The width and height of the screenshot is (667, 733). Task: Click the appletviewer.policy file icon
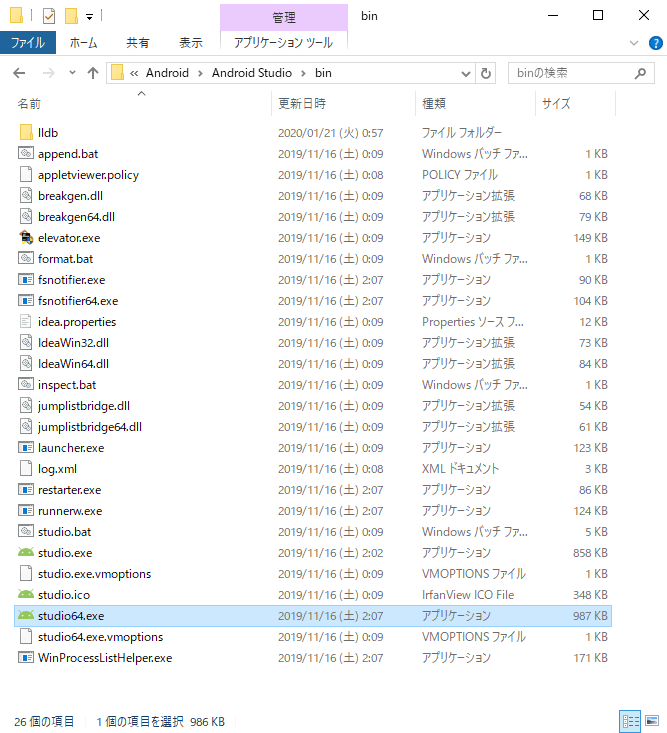click(26, 174)
